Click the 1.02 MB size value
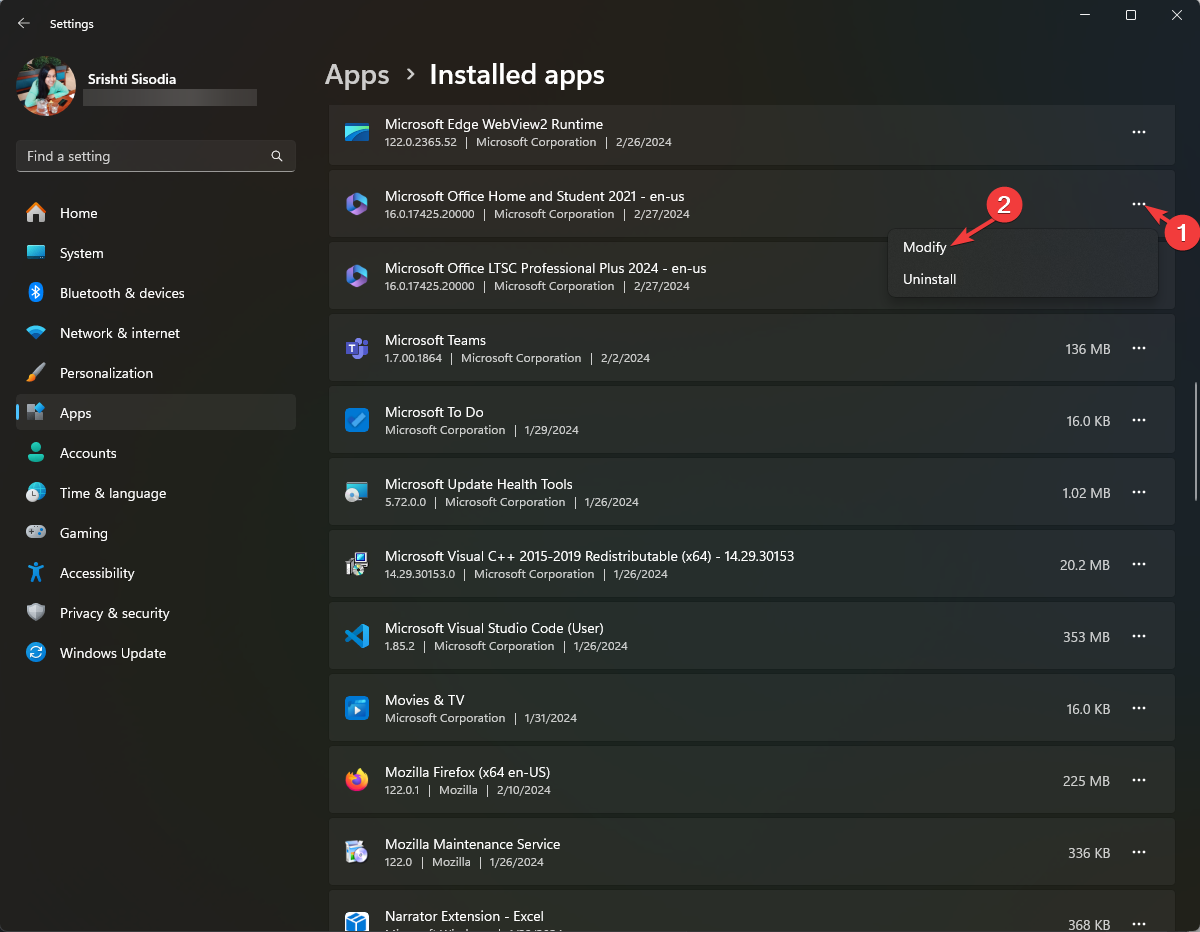Image resolution: width=1200 pixels, height=932 pixels. [x=1086, y=493]
